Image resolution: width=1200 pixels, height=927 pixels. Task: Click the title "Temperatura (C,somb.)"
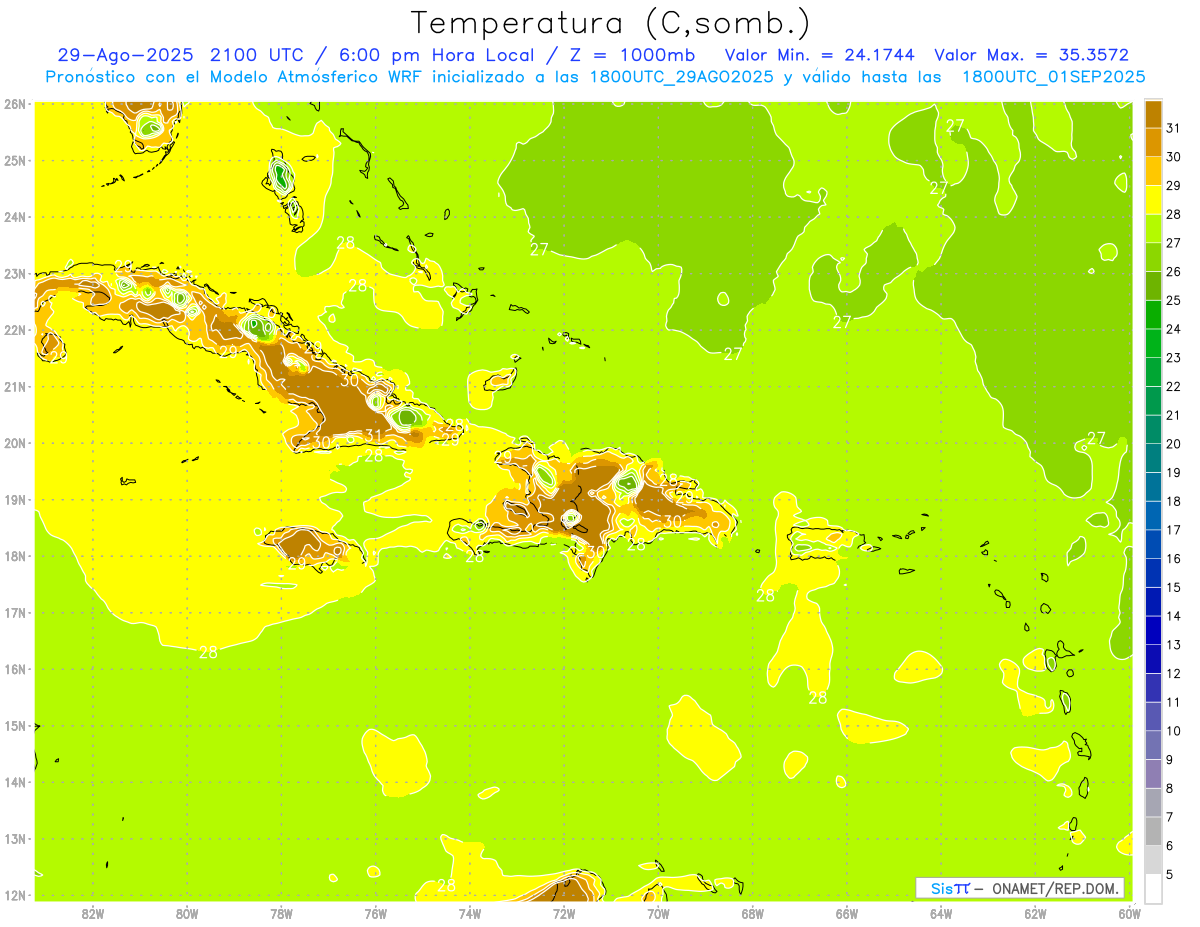point(611,23)
